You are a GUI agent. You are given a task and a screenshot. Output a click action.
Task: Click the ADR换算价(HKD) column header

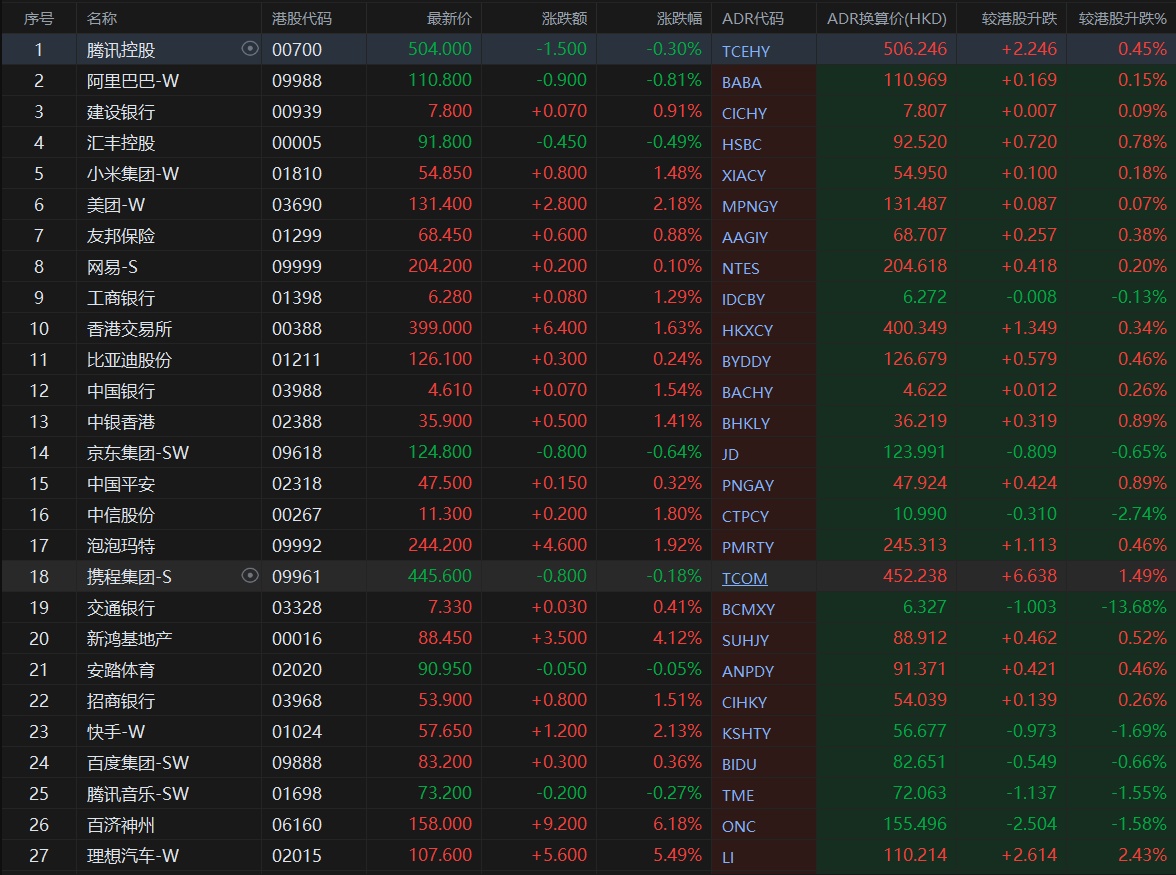coord(886,18)
